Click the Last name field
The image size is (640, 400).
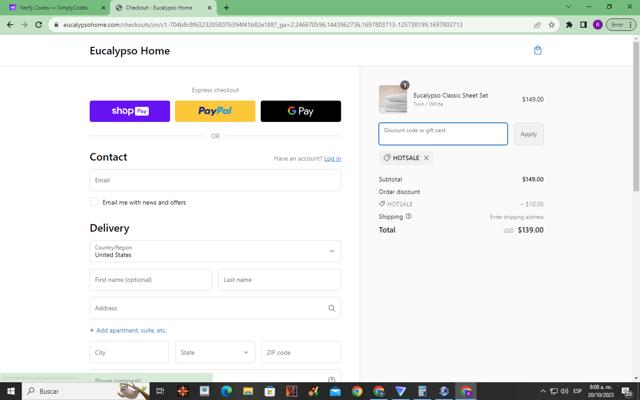280,280
